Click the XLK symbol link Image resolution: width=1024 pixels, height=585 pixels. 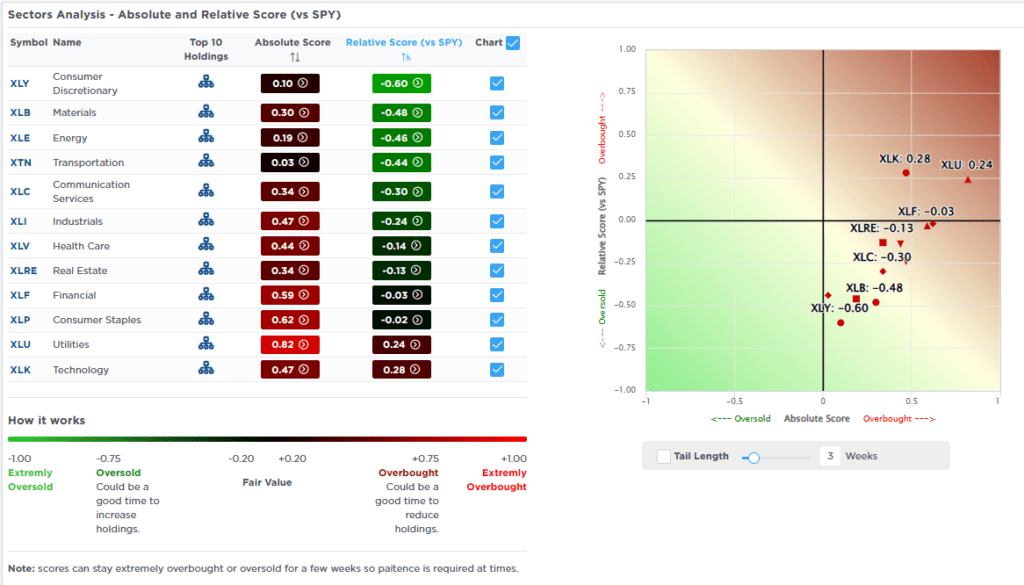pyautogui.click(x=20, y=370)
